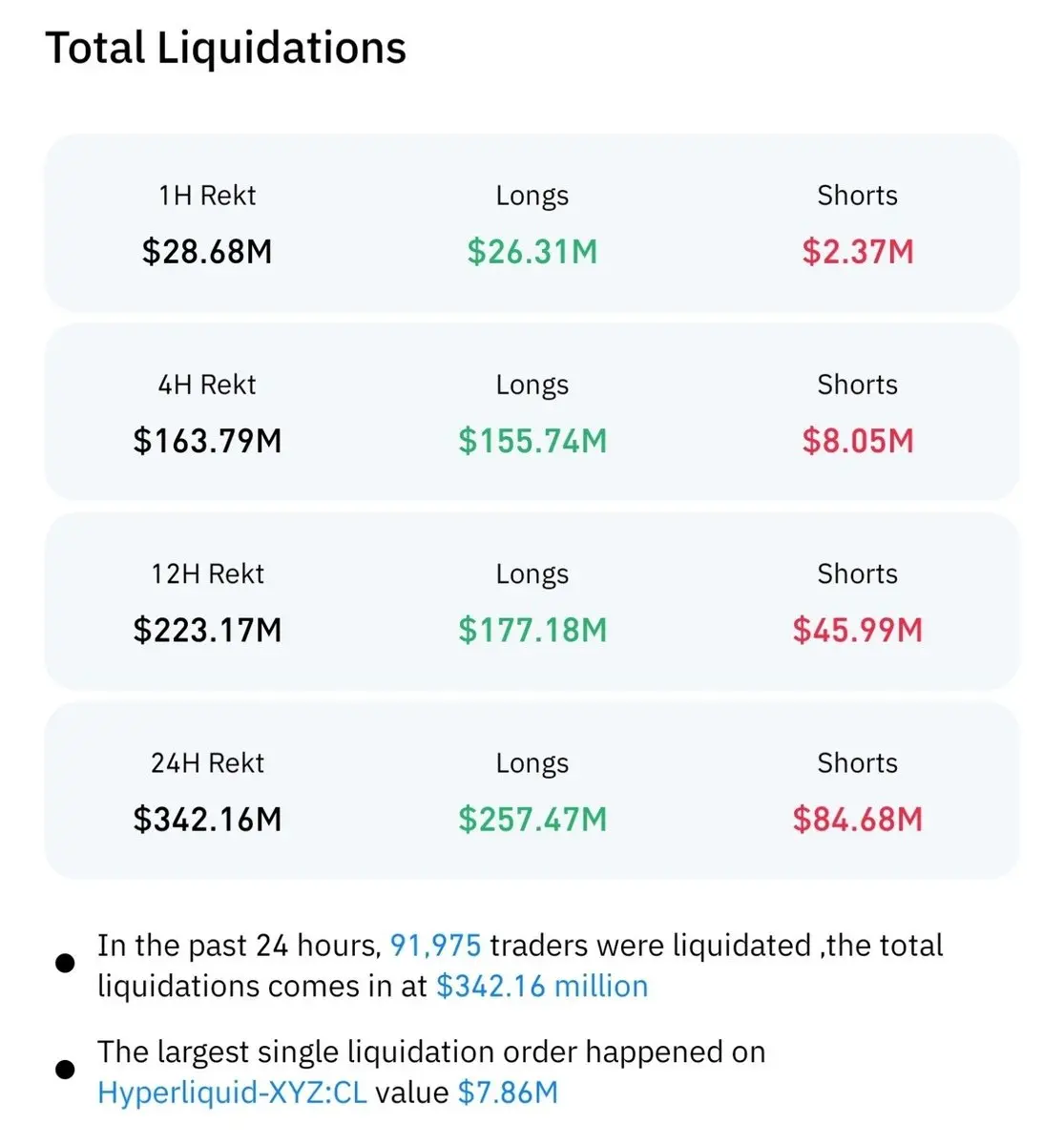This screenshot has height=1145, width=1064.
Task: Click the 12H Shorts $45.99M figure
Action: point(858,630)
